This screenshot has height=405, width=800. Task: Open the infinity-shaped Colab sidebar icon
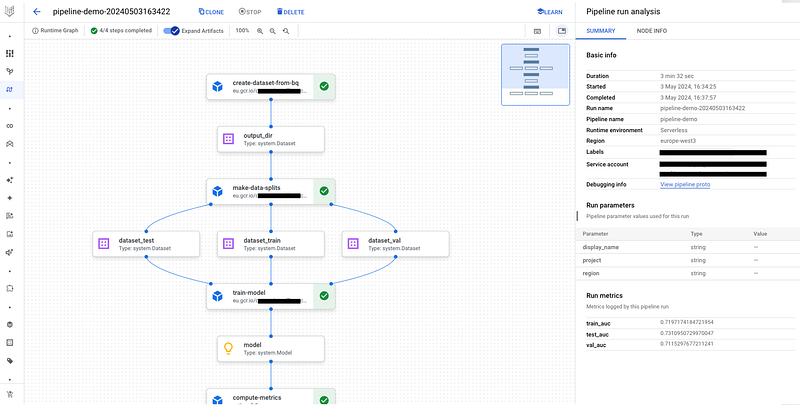point(10,126)
